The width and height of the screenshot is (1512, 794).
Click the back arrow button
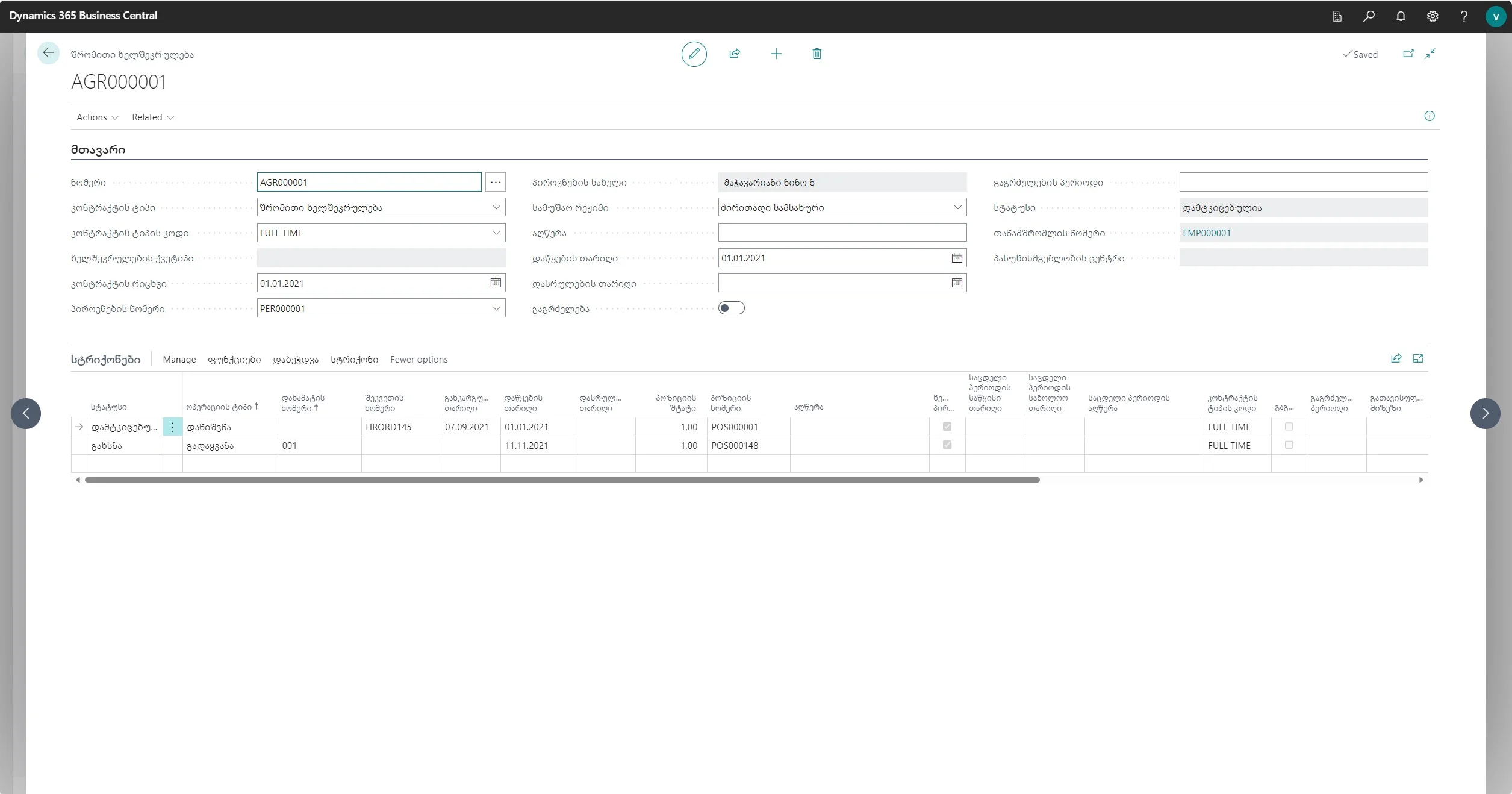(x=48, y=53)
